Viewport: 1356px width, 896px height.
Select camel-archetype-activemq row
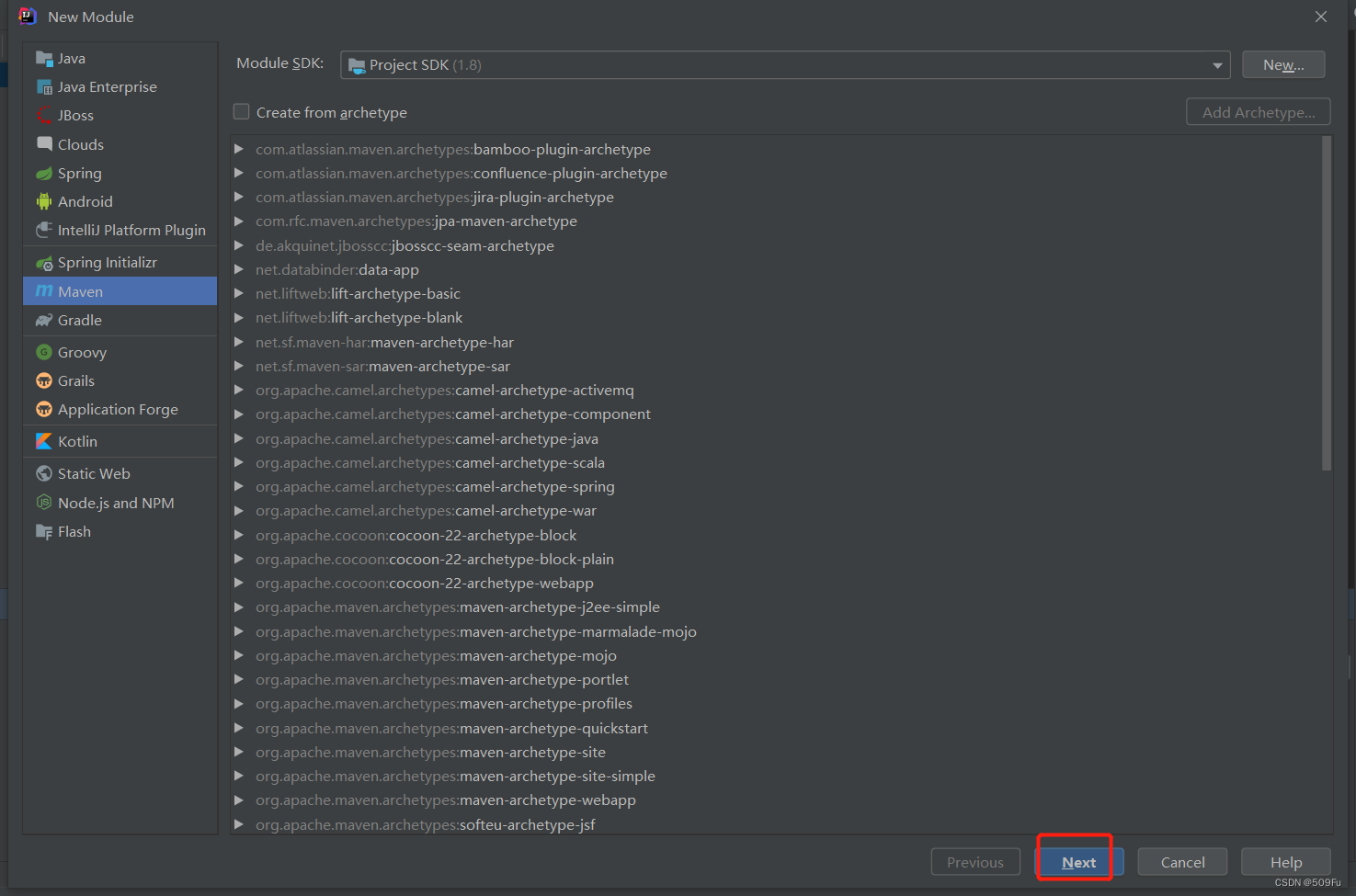pos(775,390)
